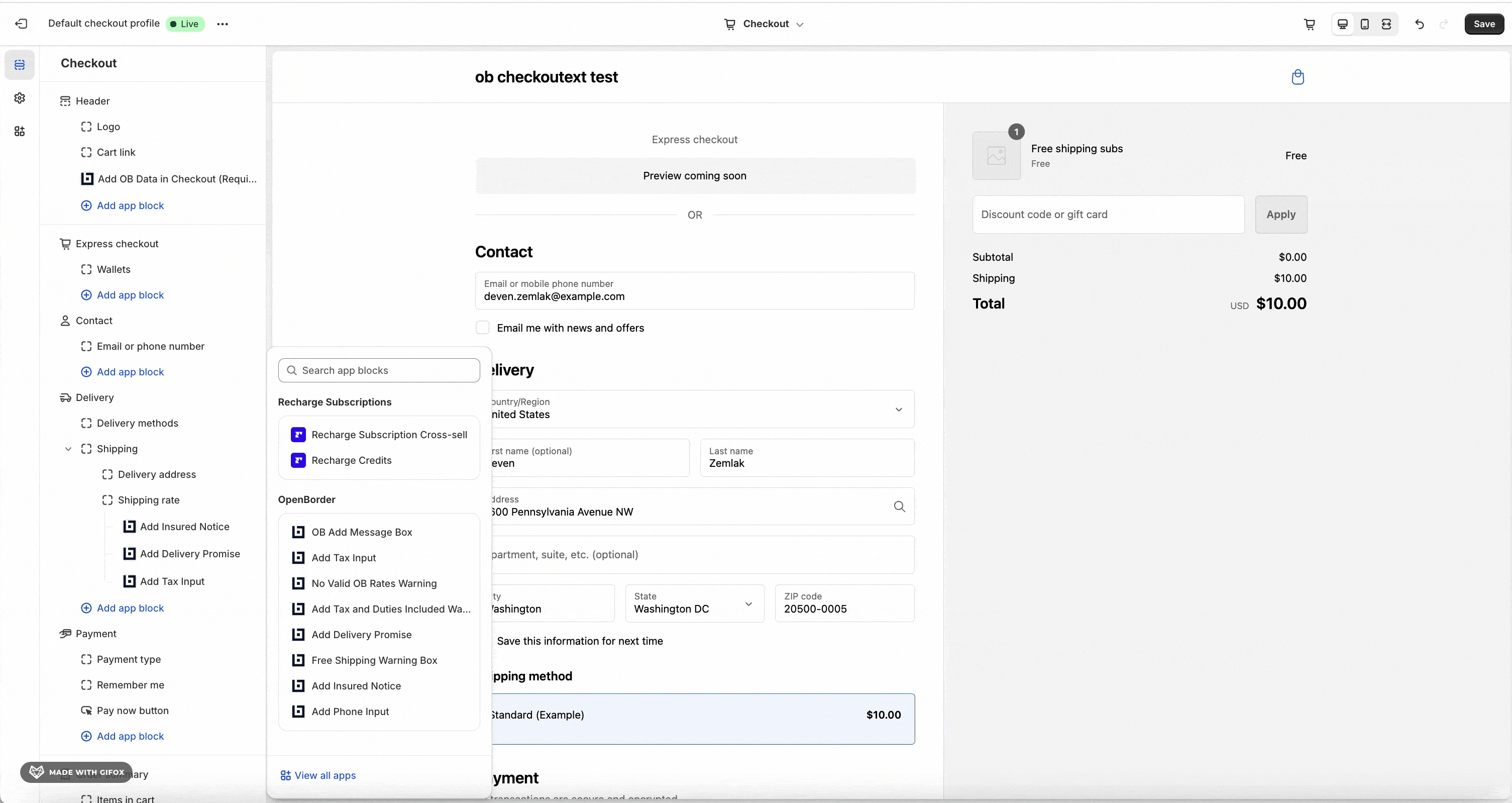Image resolution: width=1512 pixels, height=803 pixels.
Task: Switch to desktop preview icon
Action: [1342, 24]
